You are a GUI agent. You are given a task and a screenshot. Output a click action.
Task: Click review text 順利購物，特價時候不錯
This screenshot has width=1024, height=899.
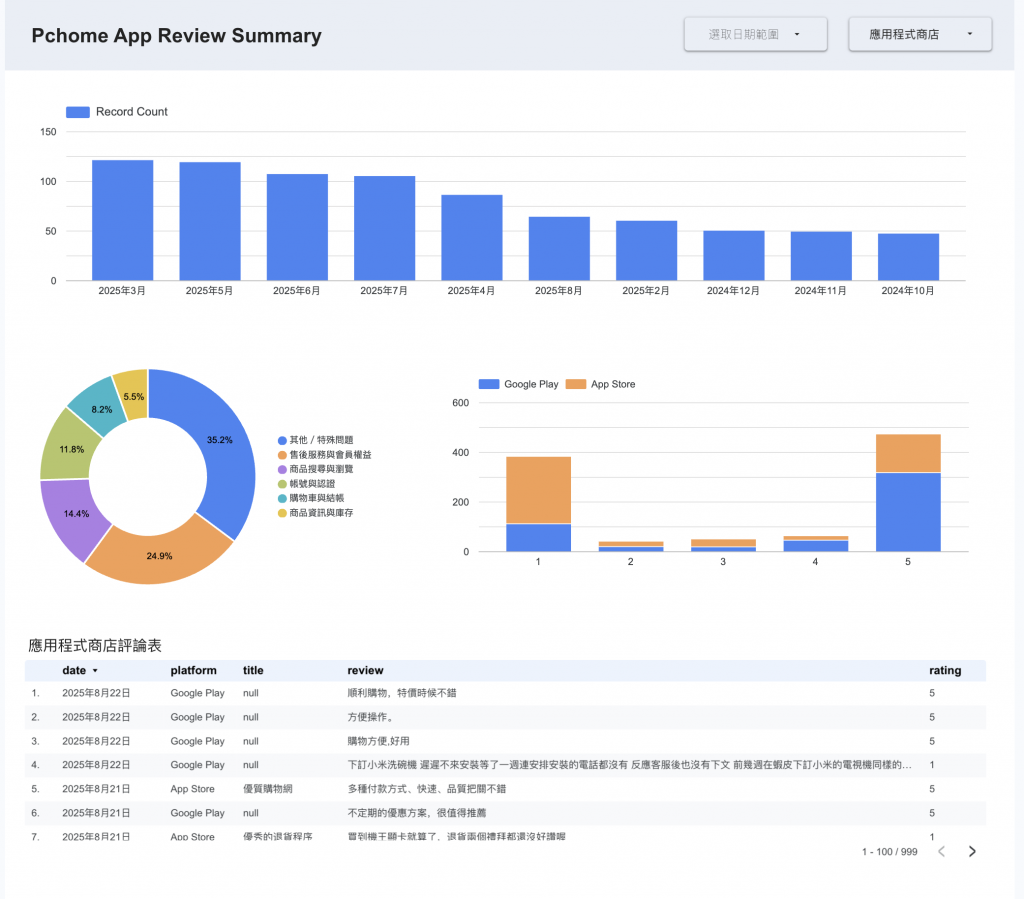click(x=402, y=693)
